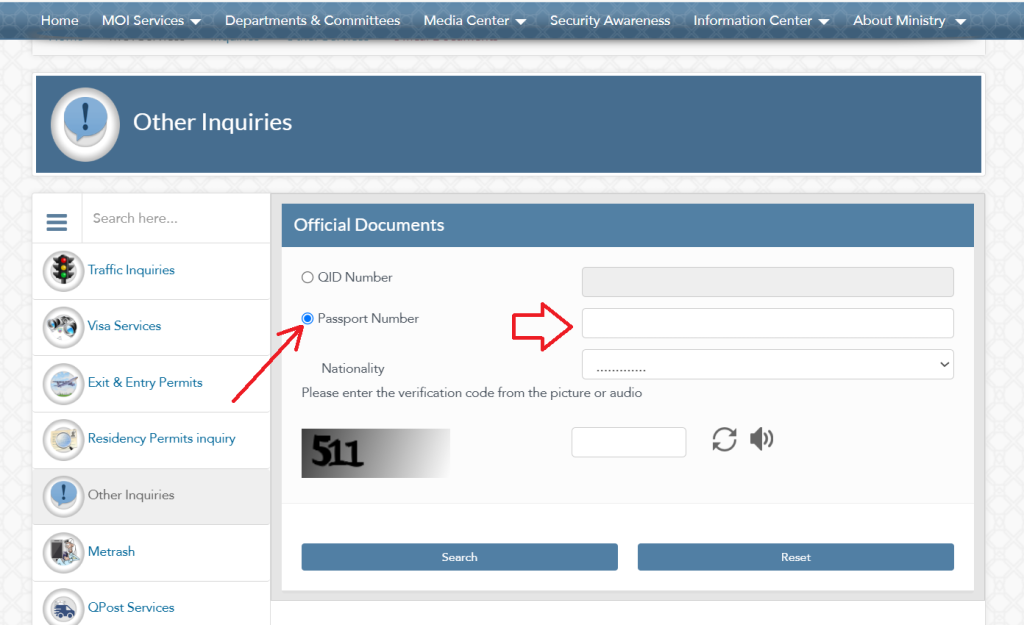Click the Visa Services globe icon

[63, 327]
